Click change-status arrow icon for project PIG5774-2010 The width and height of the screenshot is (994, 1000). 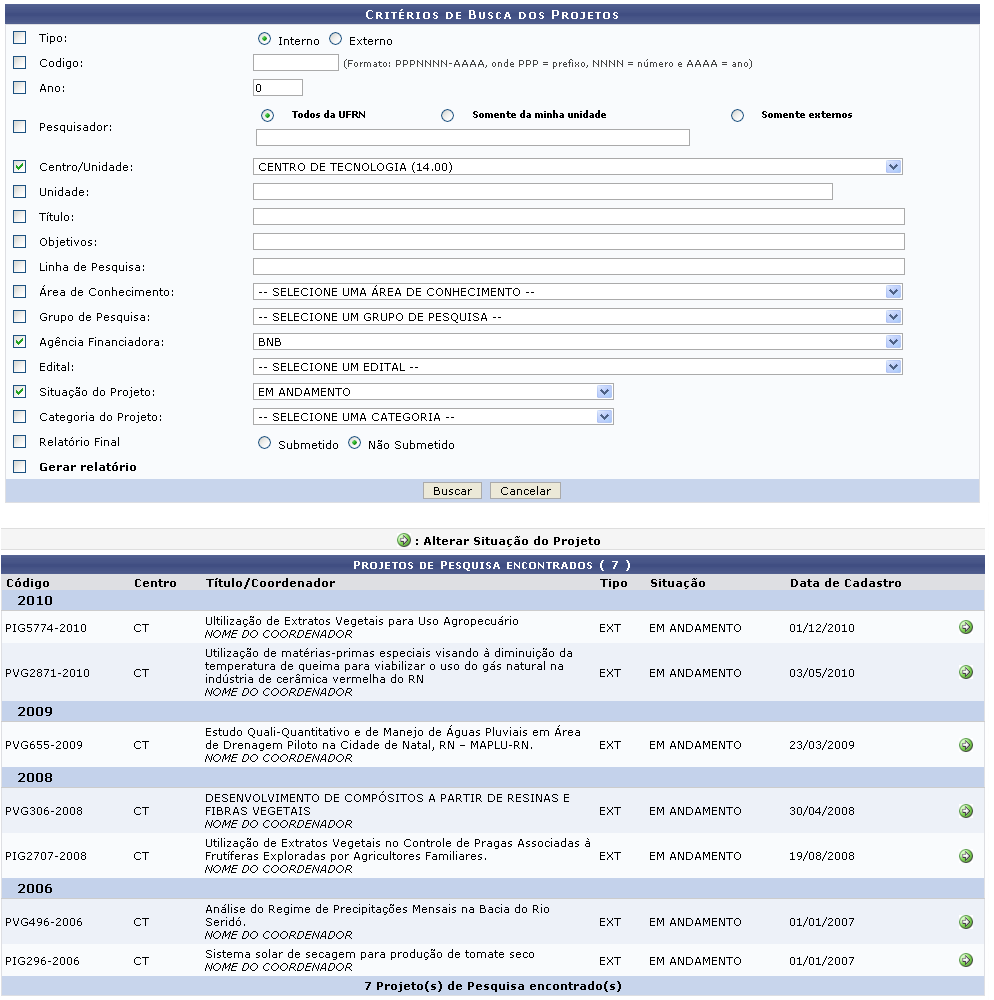tap(965, 627)
